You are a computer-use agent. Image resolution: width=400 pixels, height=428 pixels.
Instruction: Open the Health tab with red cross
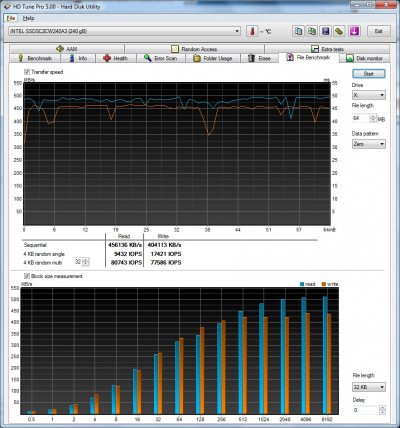116,58
